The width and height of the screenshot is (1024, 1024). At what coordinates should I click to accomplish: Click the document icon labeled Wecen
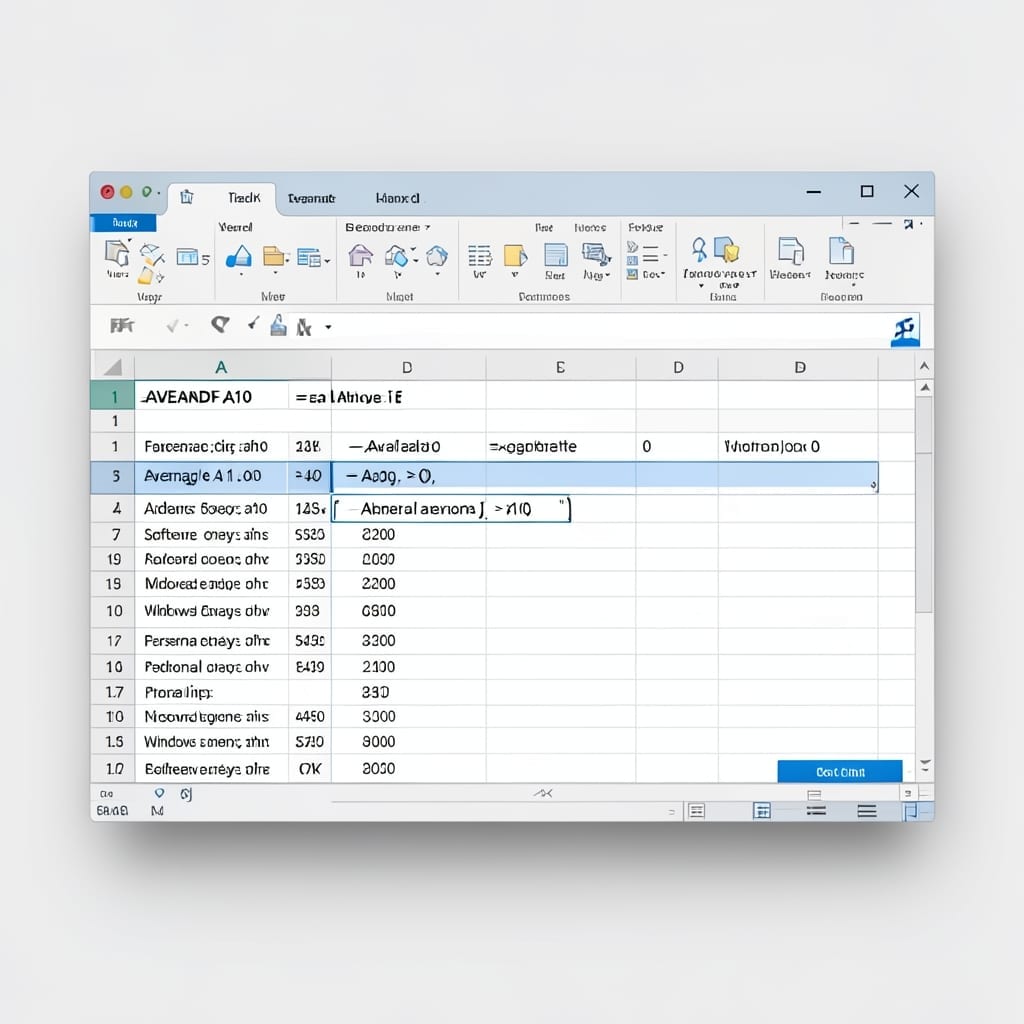click(791, 250)
